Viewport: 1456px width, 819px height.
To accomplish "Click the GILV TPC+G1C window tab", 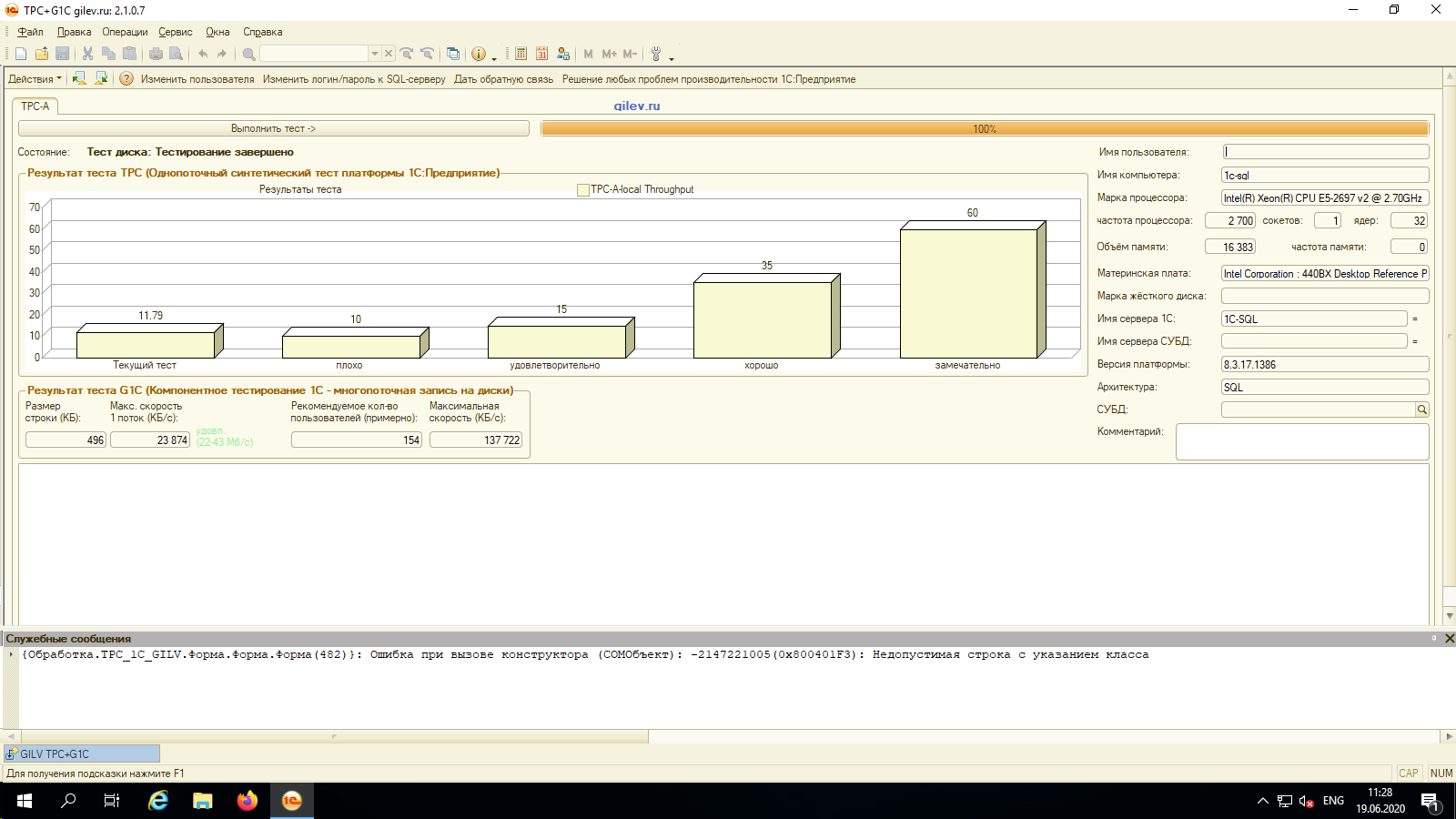I will pyautogui.click(x=82, y=753).
